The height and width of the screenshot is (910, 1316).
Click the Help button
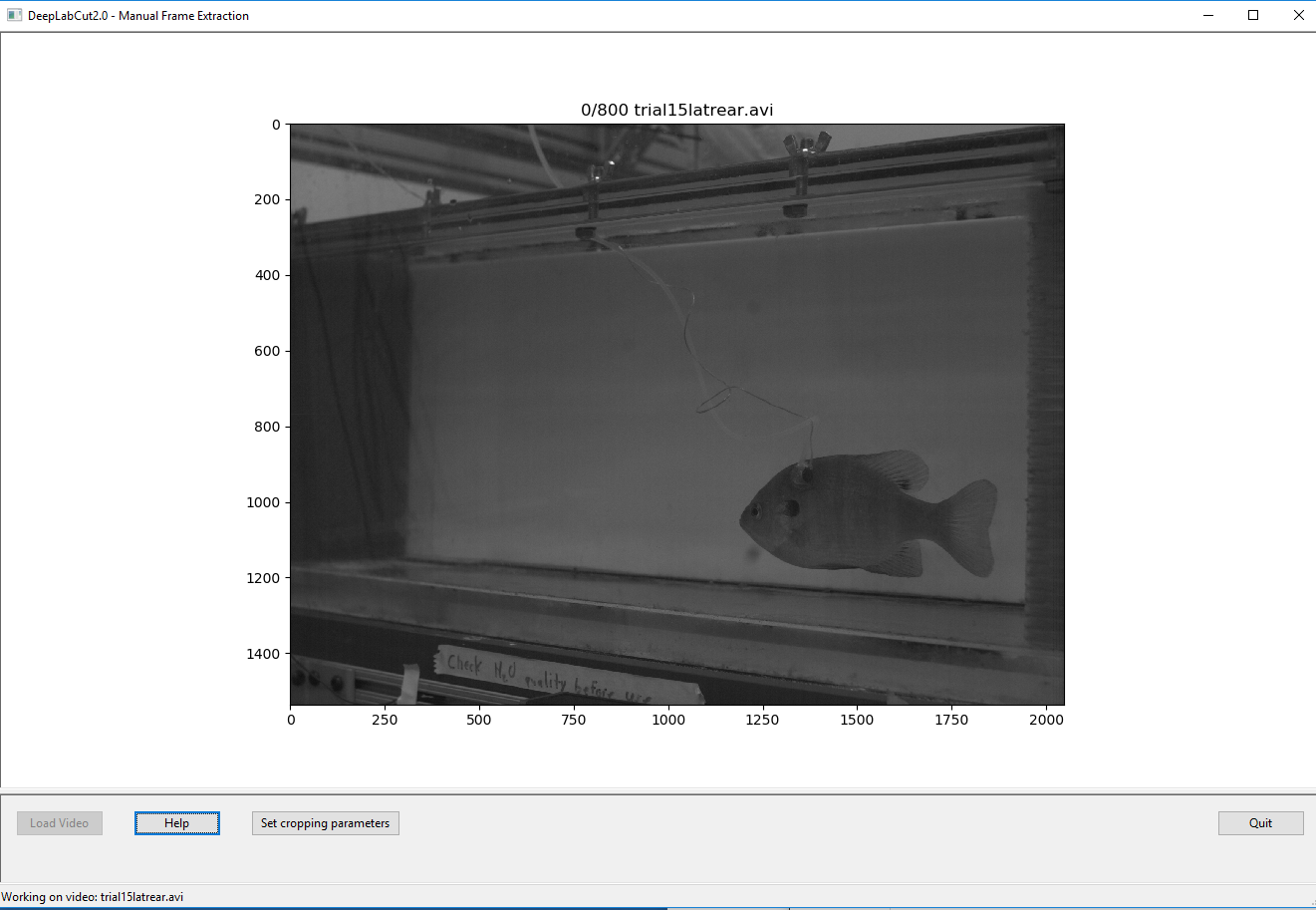pos(177,822)
